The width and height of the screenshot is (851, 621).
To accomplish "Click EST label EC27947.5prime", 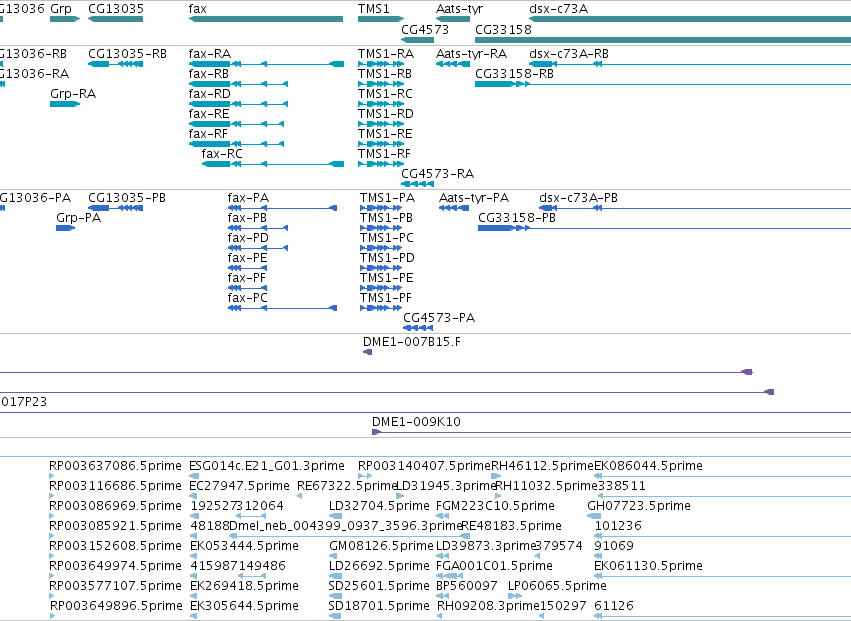I will [239, 486].
